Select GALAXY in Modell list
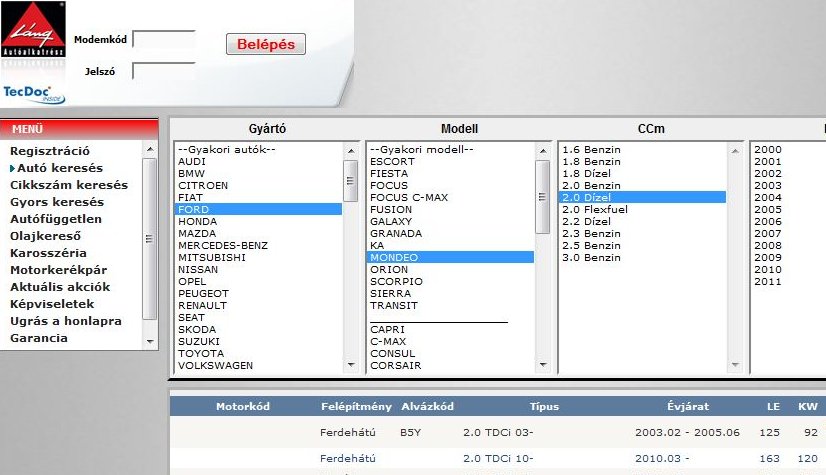Viewport: 826px width, 475px height. (x=450, y=222)
